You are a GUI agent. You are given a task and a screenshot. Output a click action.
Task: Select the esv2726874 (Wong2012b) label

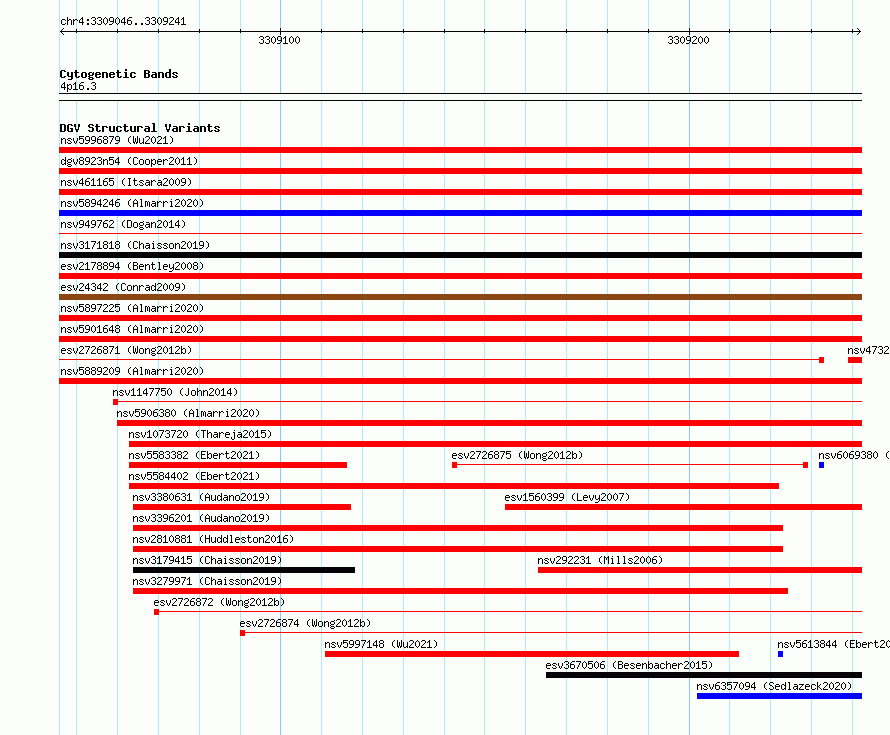point(305,623)
